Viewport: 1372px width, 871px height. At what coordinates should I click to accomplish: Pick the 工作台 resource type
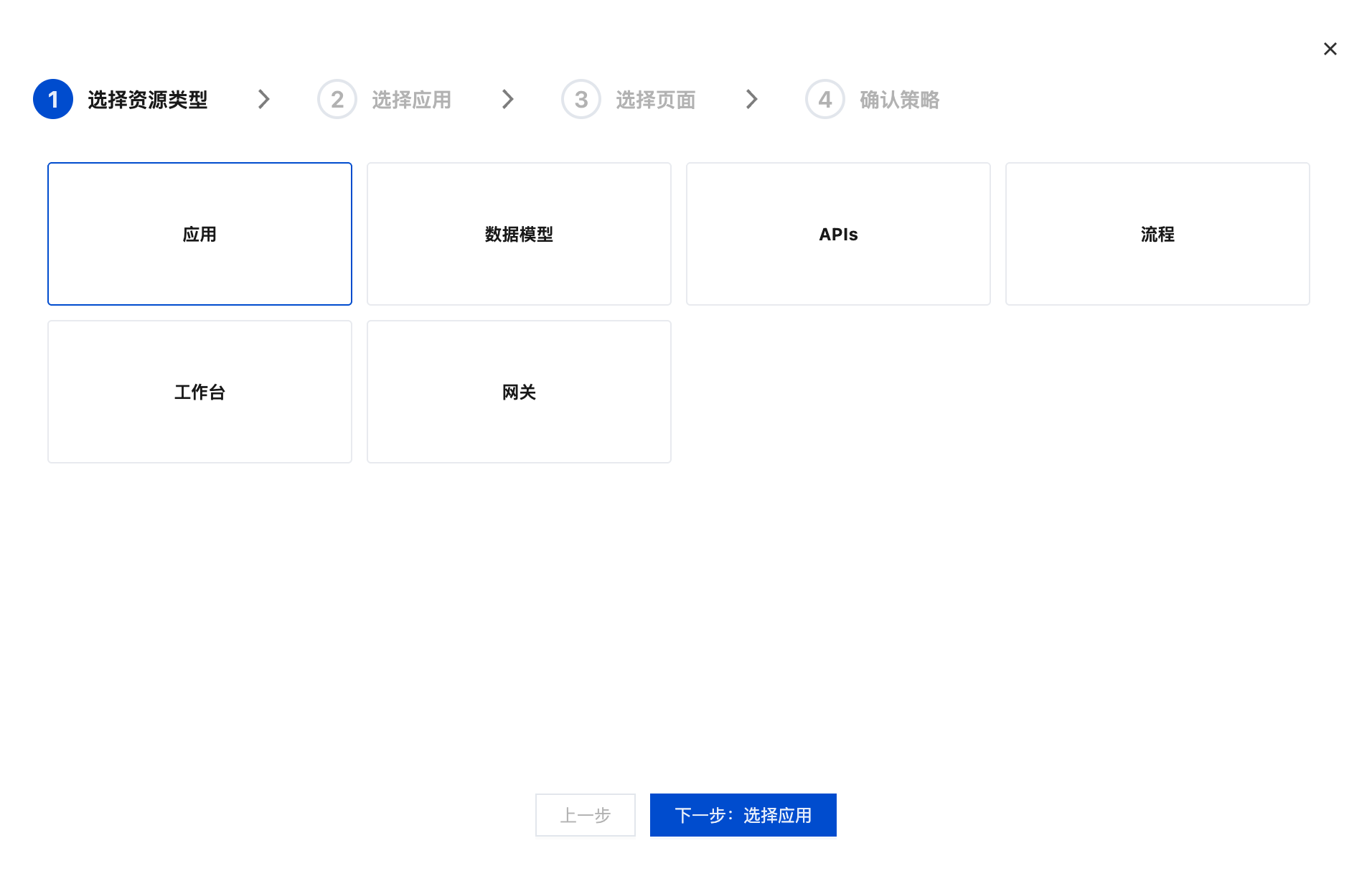coord(199,392)
